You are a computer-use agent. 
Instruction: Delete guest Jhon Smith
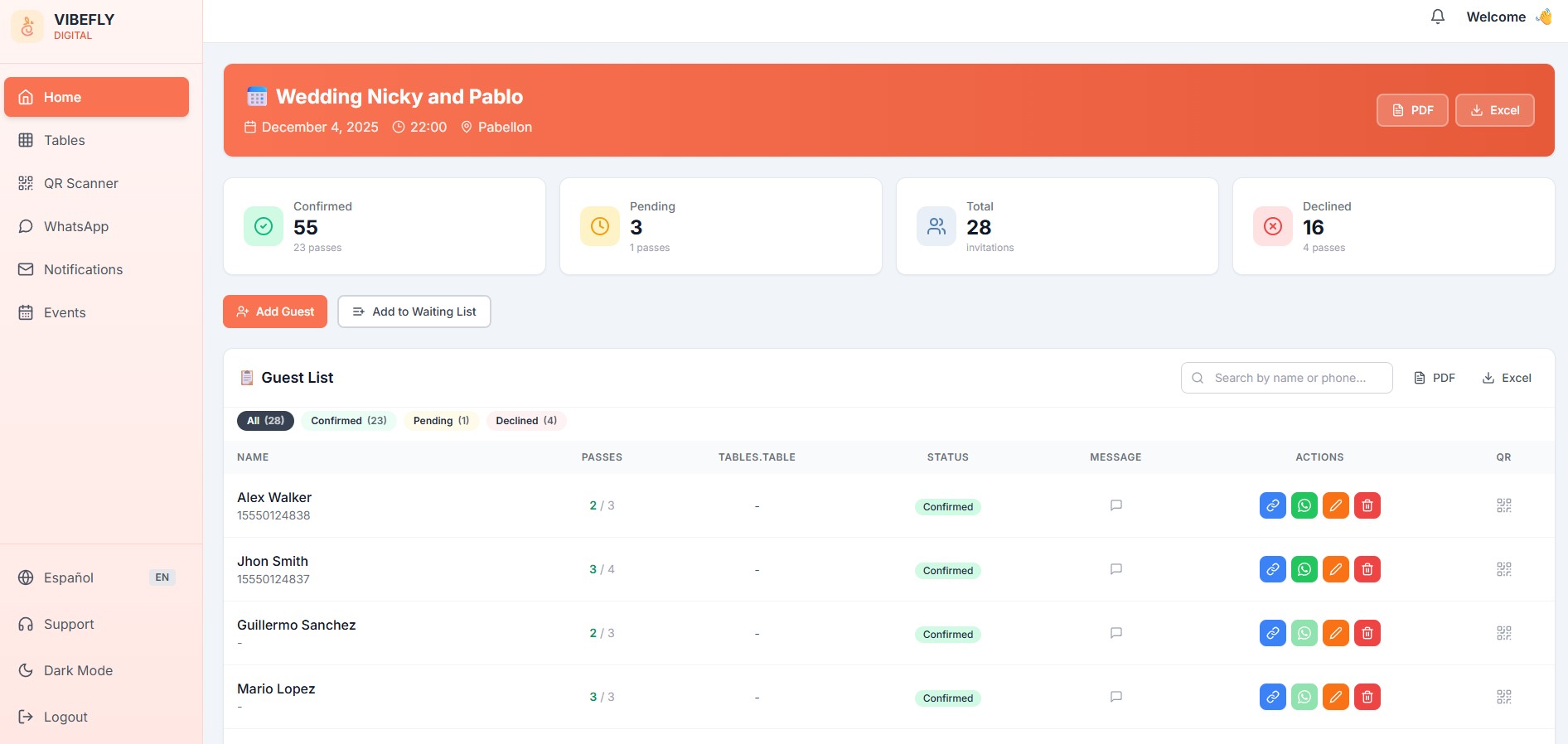tap(1367, 569)
